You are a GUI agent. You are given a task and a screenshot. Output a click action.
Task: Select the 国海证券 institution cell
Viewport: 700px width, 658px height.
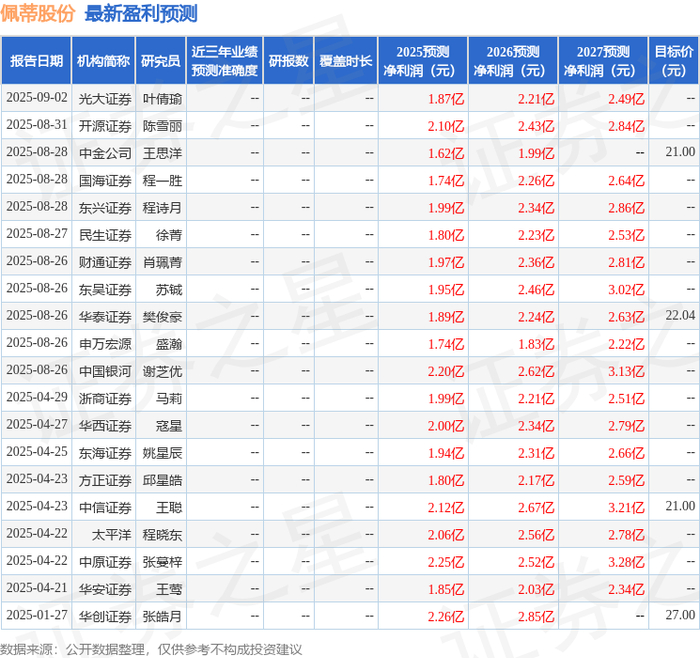pyautogui.click(x=105, y=180)
